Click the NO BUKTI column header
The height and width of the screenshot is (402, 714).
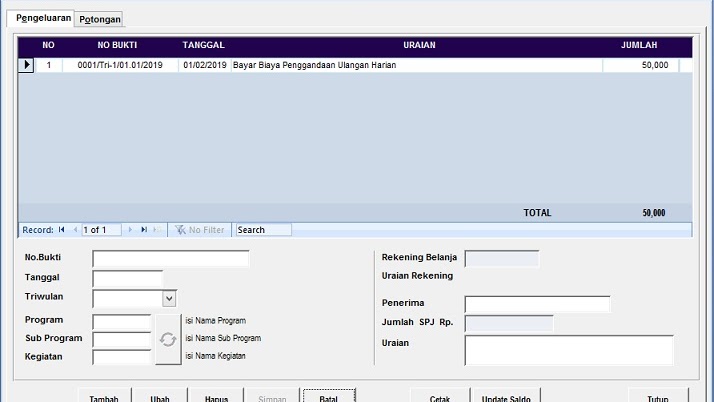tap(117, 45)
